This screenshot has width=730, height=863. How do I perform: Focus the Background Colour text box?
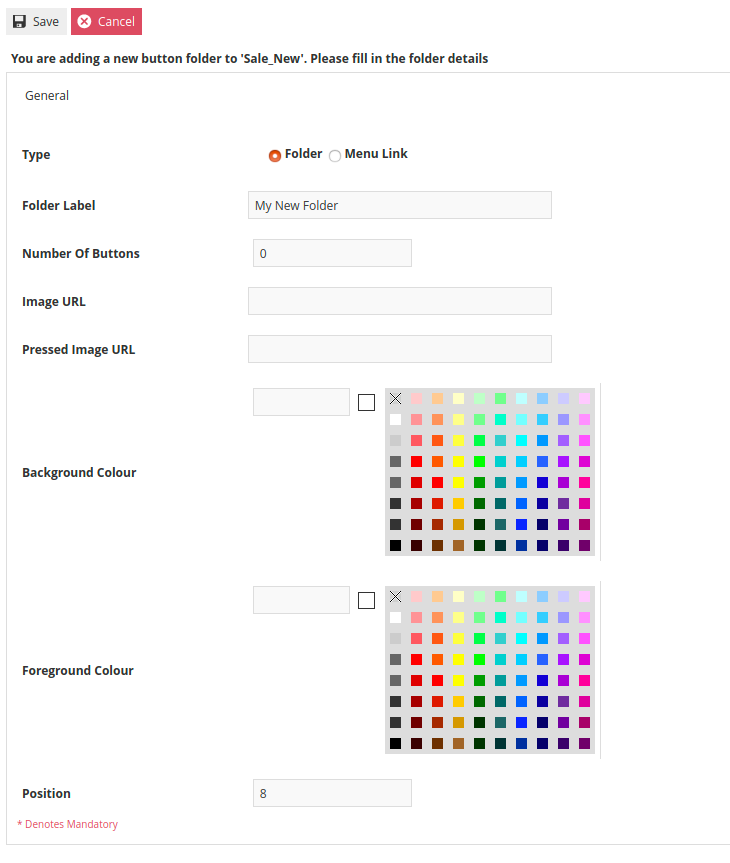tap(301, 402)
